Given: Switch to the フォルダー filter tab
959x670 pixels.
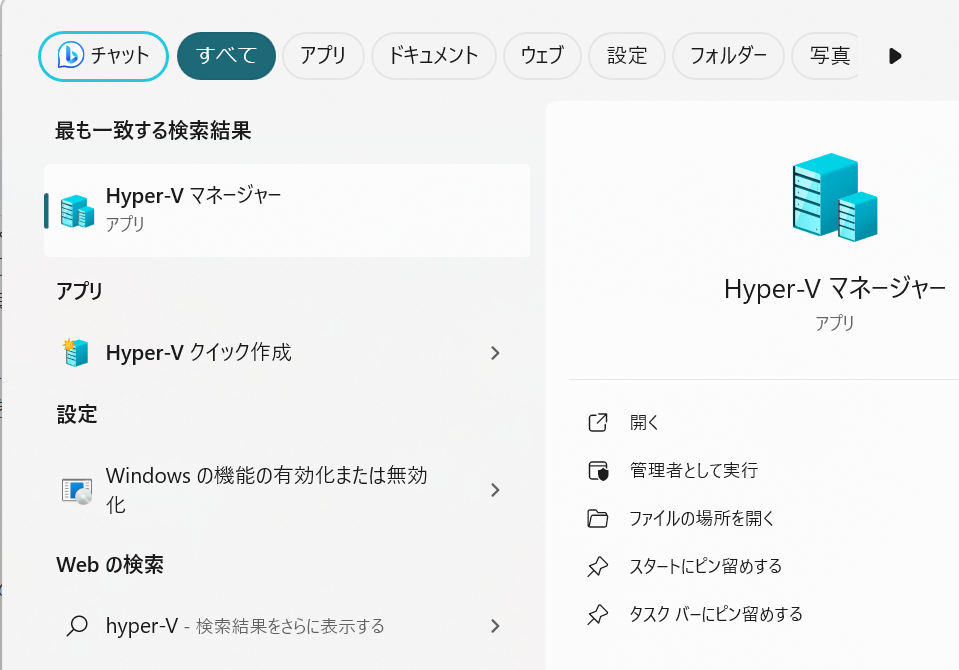Looking at the screenshot, I should (728, 56).
